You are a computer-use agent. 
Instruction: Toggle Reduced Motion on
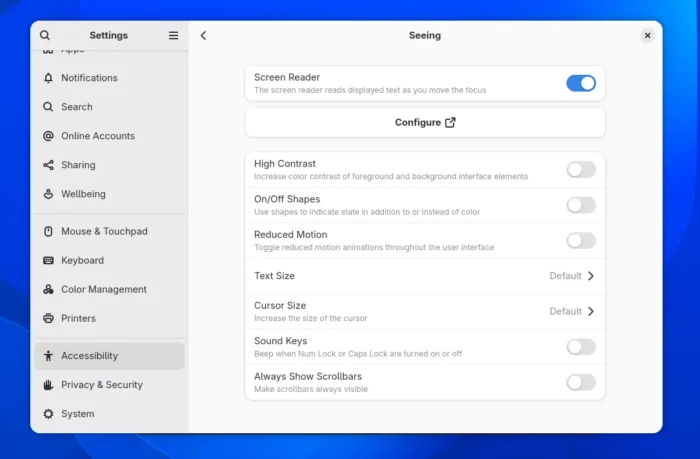click(581, 240)
